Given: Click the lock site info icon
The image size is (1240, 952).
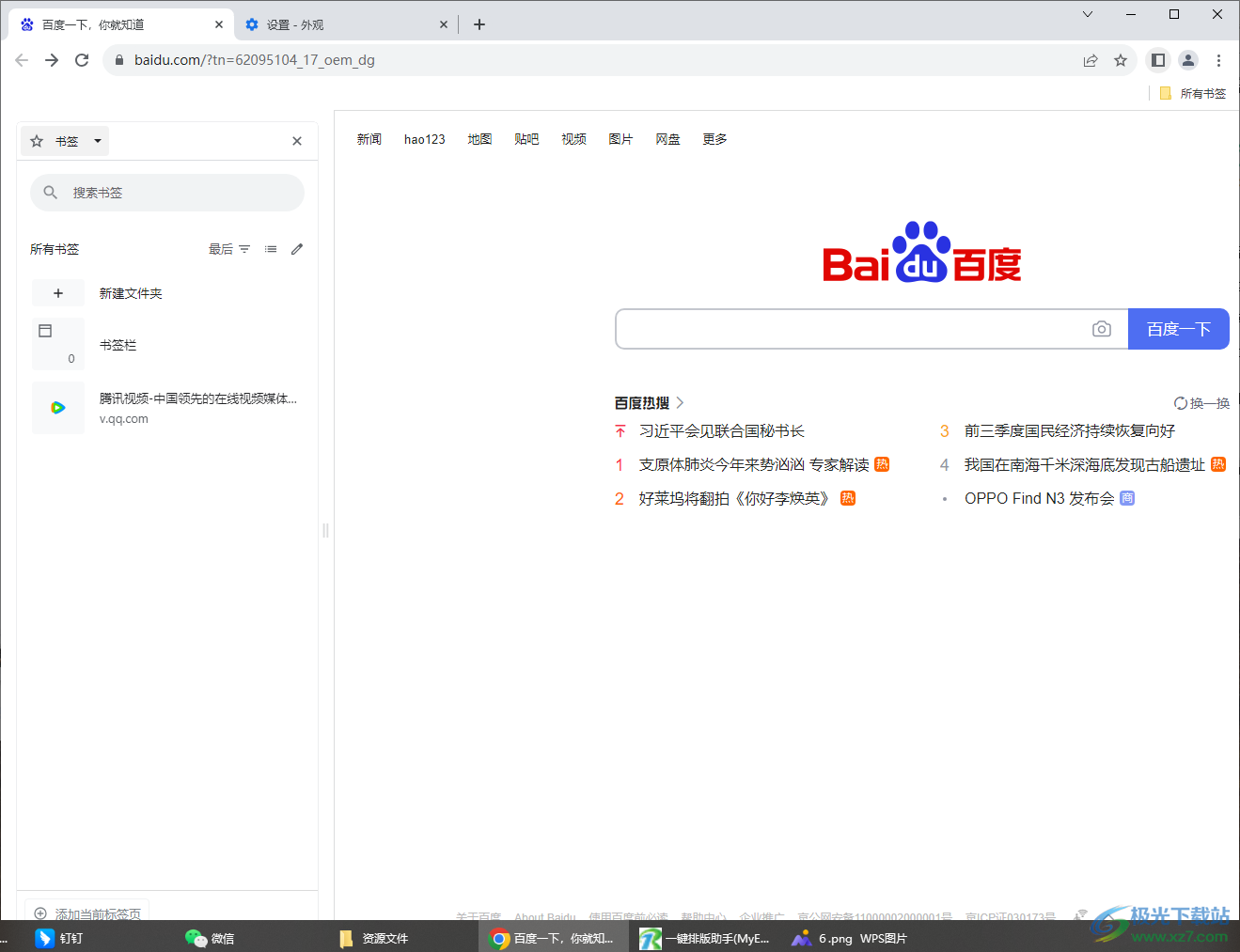Looking at the screenshot, I should click(x=118, y=60).
